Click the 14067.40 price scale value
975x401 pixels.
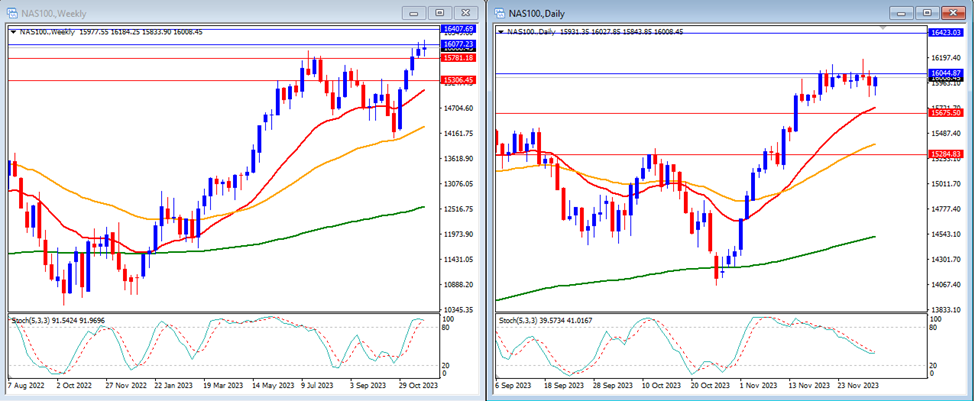click(945, 285)
